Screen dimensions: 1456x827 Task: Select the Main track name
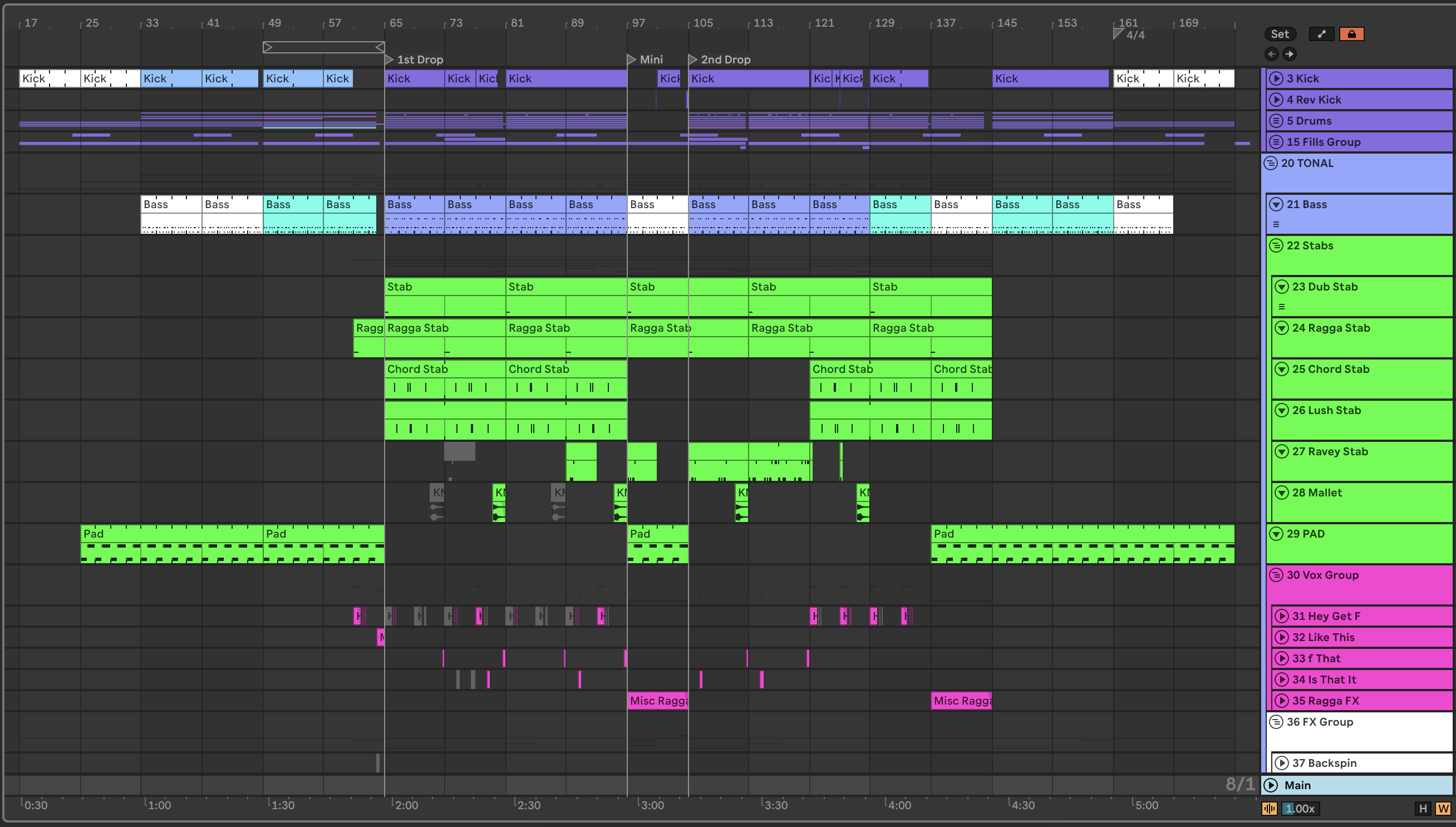tap(1297, 785)
